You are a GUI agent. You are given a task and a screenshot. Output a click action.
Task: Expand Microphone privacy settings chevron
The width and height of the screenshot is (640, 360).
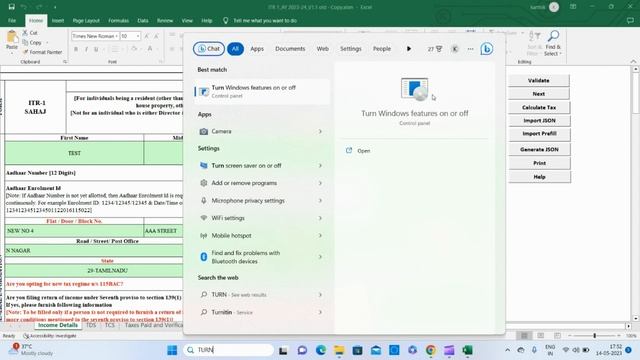click(320, 201)
